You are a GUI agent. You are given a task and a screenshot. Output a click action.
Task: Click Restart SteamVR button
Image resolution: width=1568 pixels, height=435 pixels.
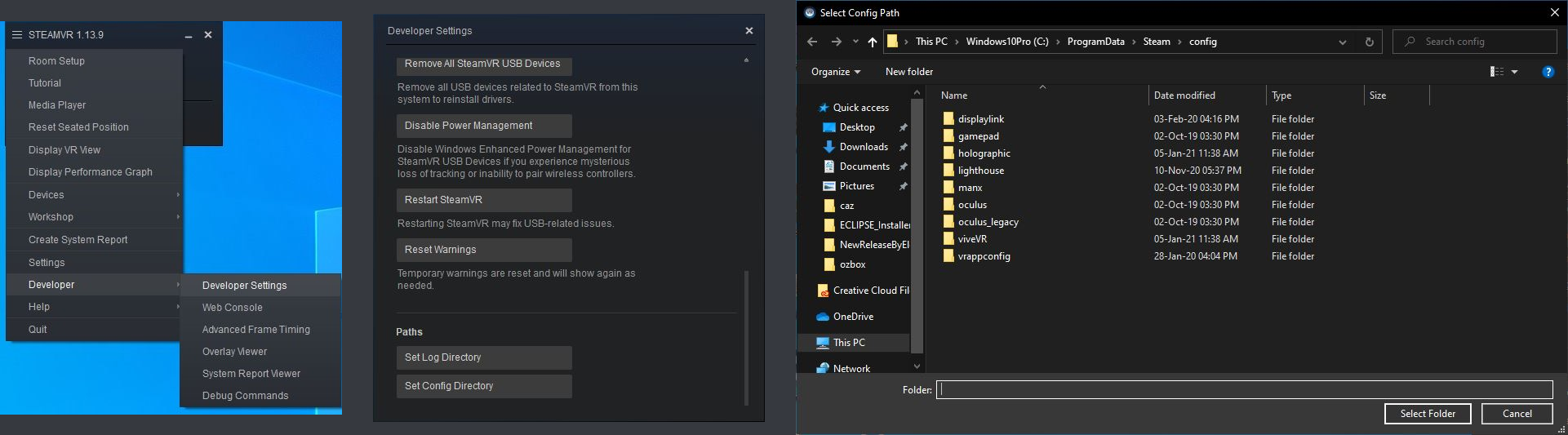point(483,200)
